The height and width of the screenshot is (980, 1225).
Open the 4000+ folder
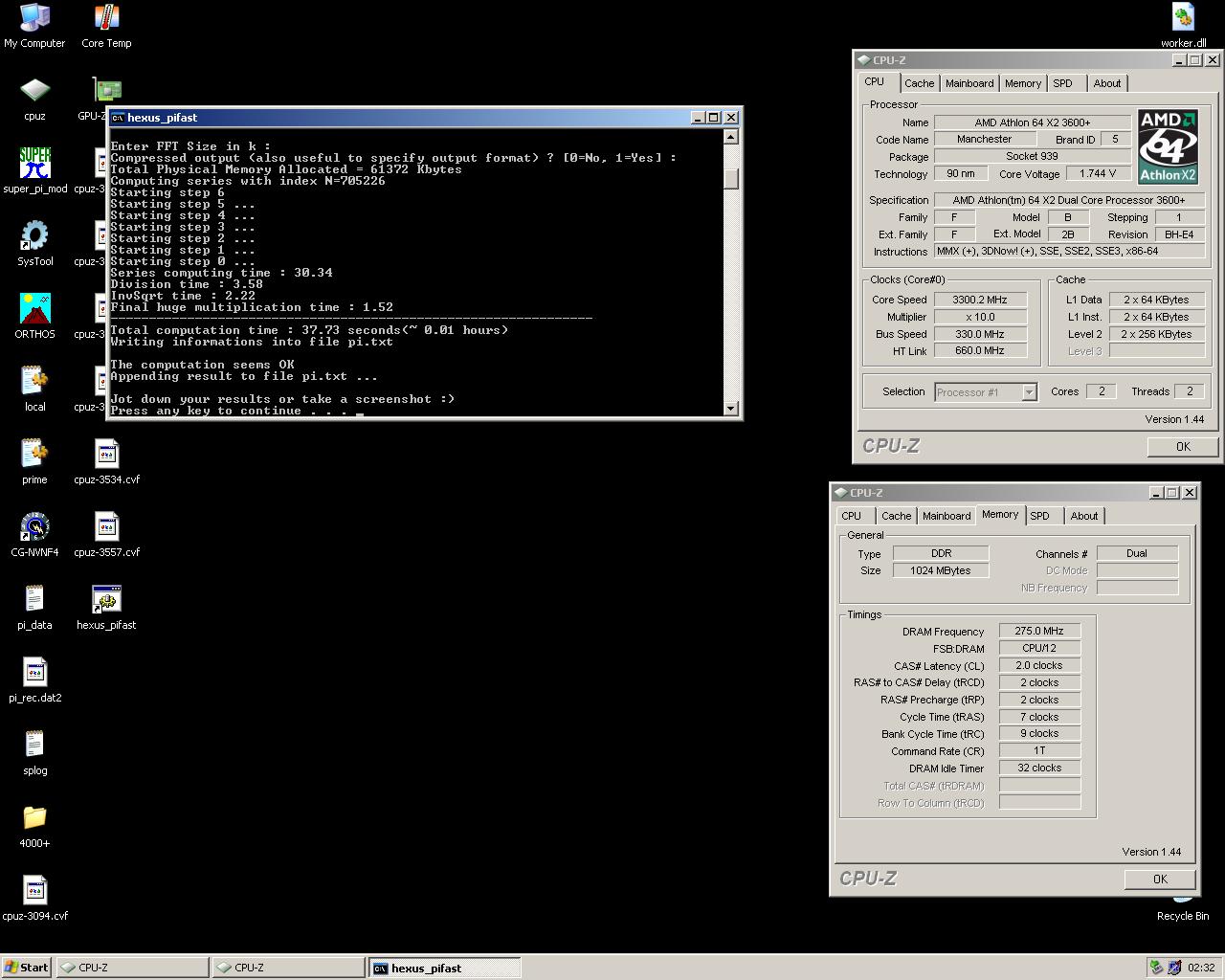pyautogui.click(x=34, y=825)
